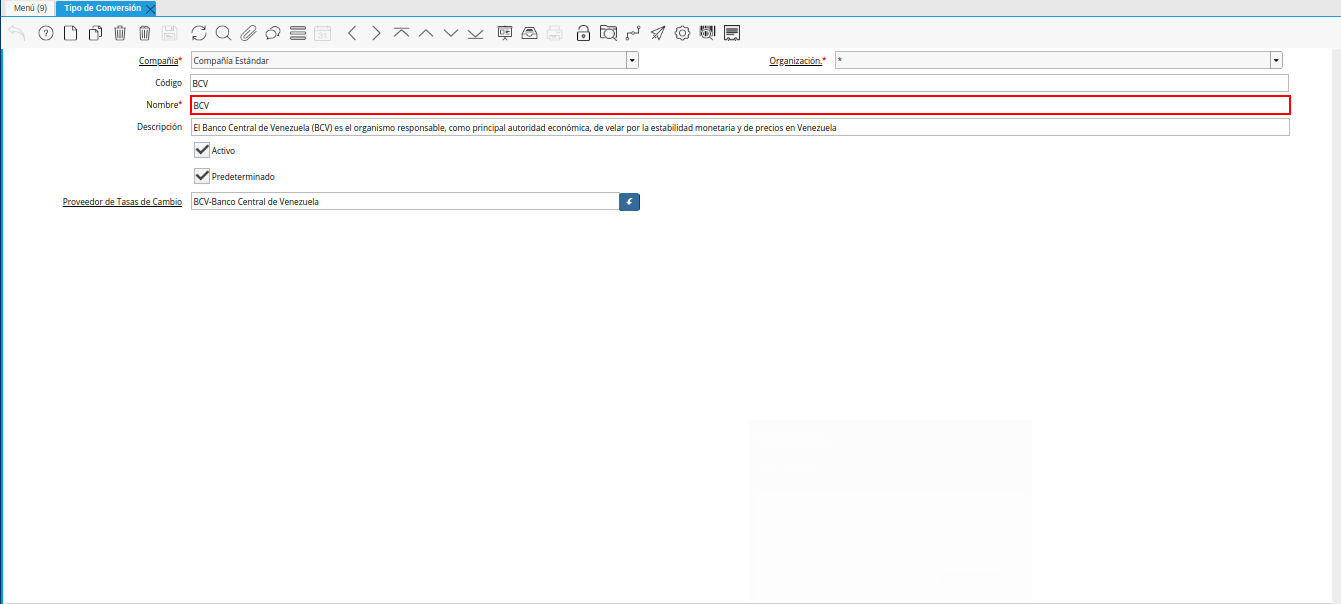
Task: Click the Código input field
Action: [x=739, y=83]
